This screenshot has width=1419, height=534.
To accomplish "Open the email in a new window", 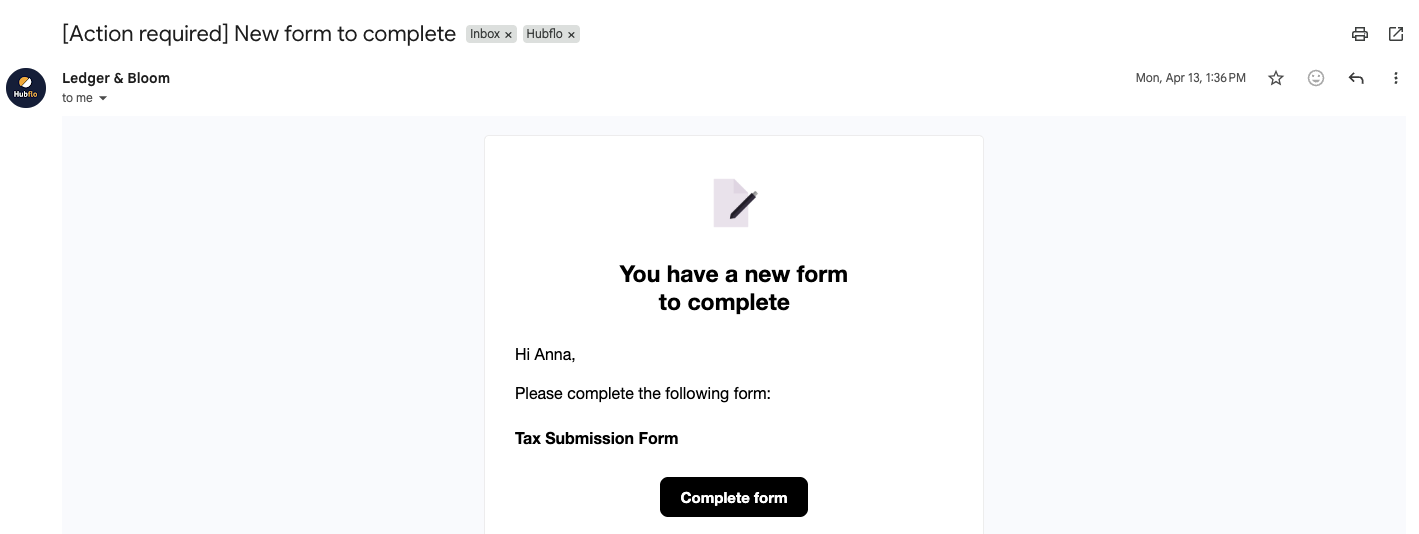I will [x=1396, y=34].
